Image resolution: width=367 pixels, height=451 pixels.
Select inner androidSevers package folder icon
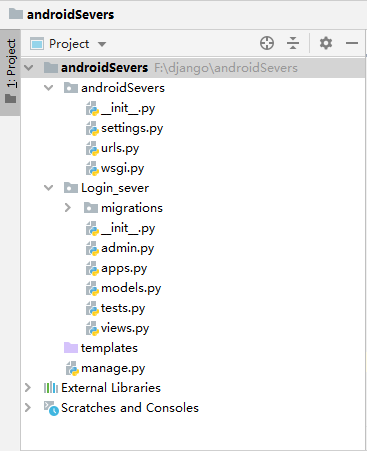click(71, 88)
